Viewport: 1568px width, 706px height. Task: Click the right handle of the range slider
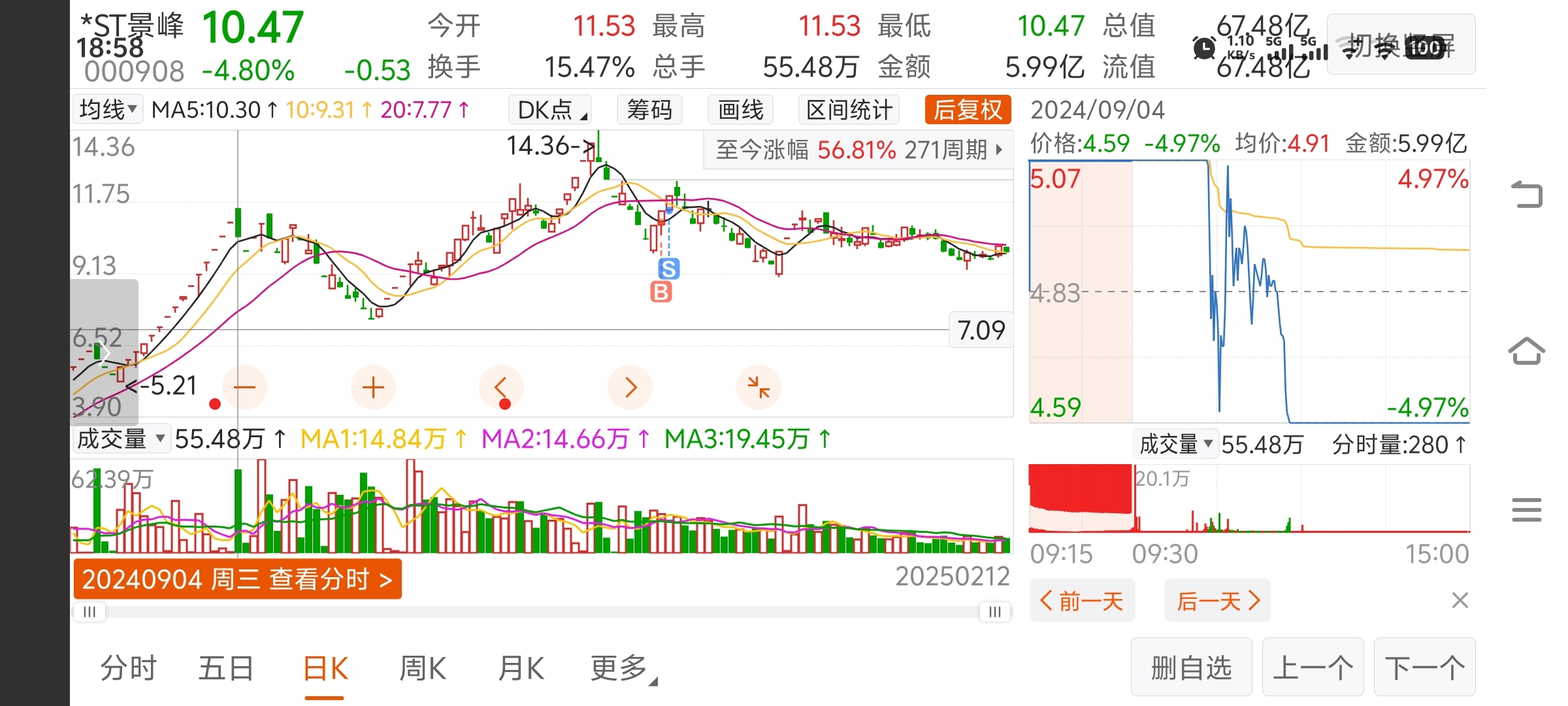tap(994, 612)
